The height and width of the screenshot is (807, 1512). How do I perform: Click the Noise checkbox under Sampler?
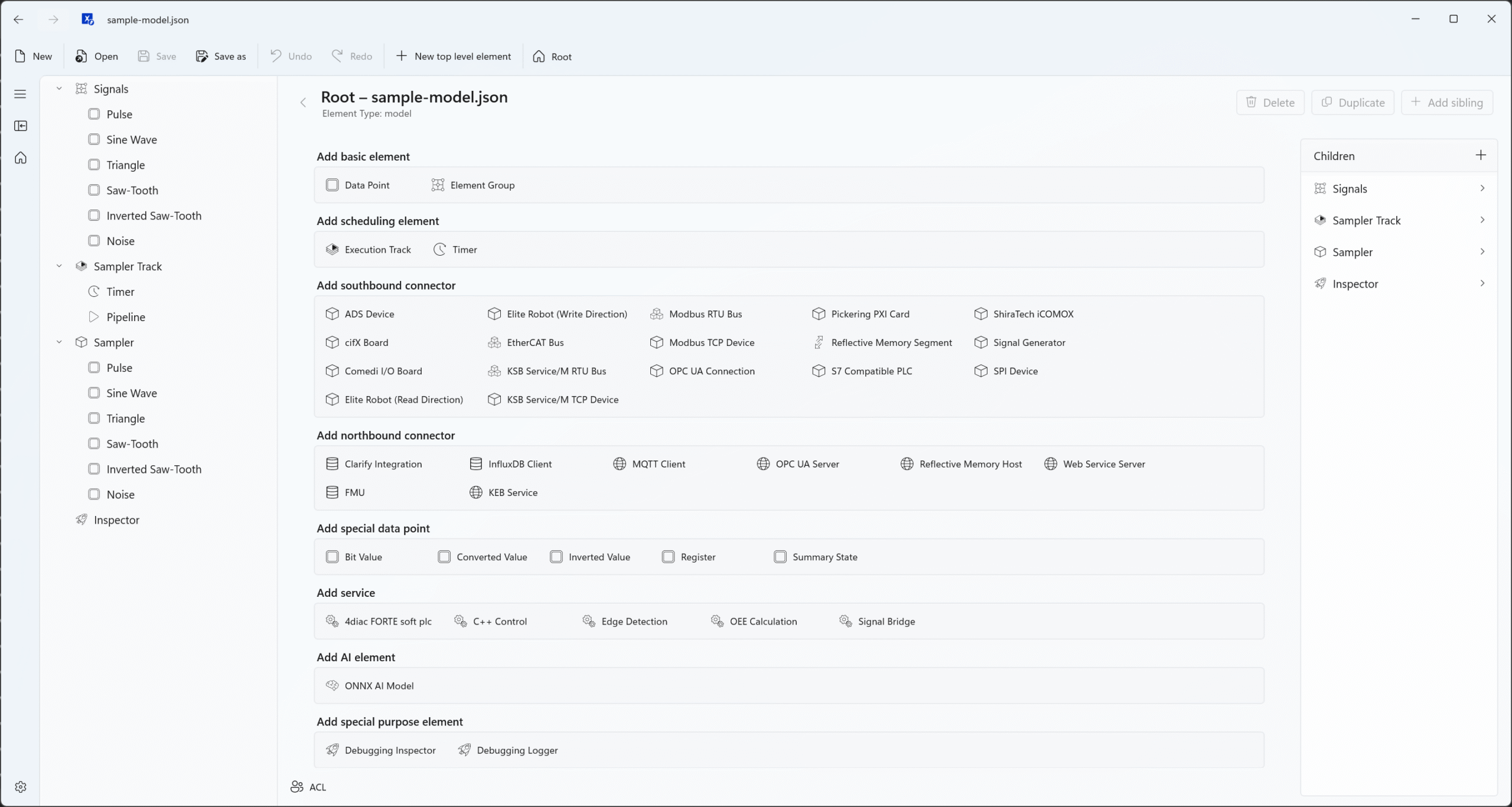coord(94,494)
